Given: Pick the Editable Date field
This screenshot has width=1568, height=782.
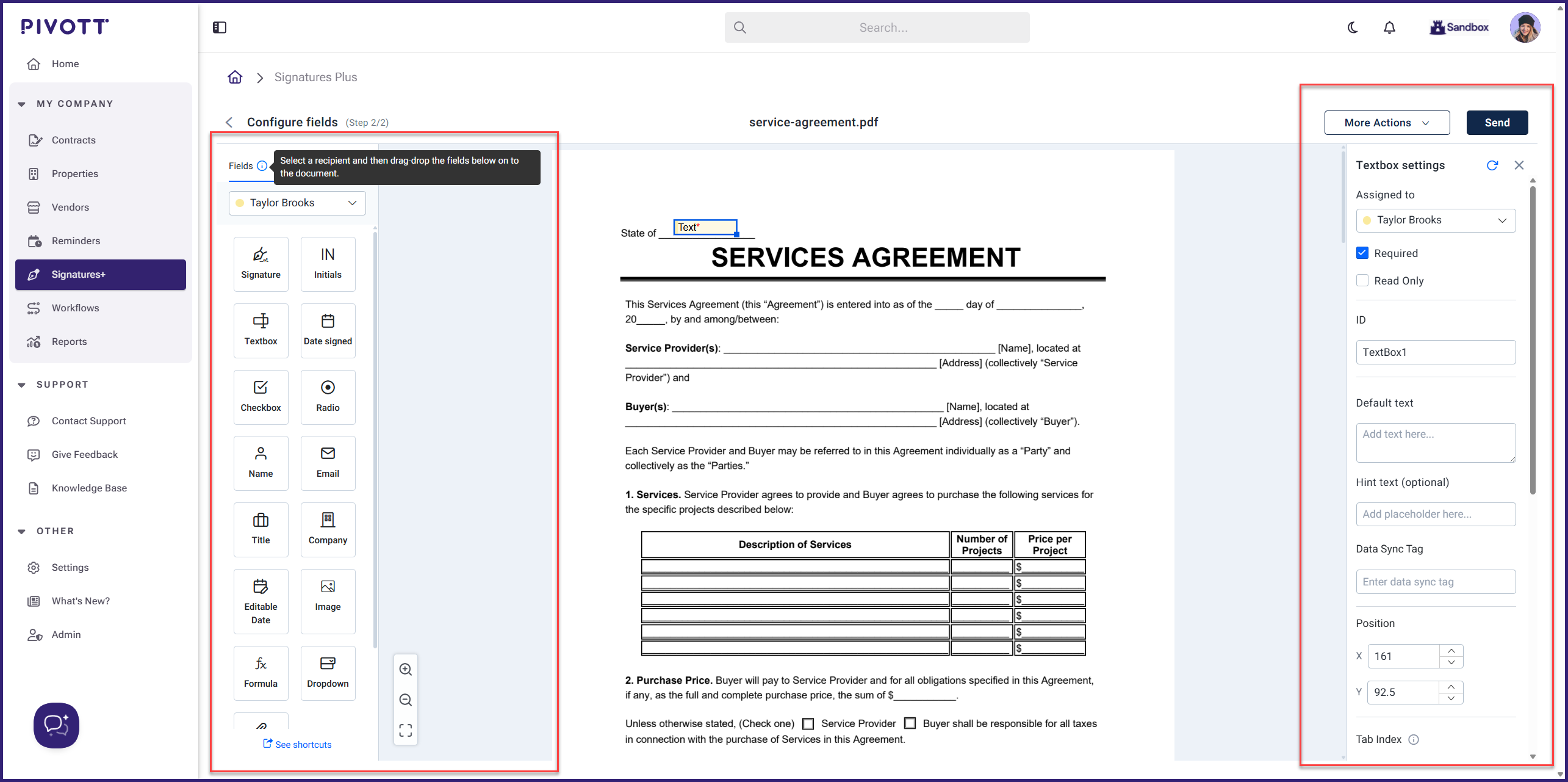Looking at the screenshot, I should click(x=261, y=601).
